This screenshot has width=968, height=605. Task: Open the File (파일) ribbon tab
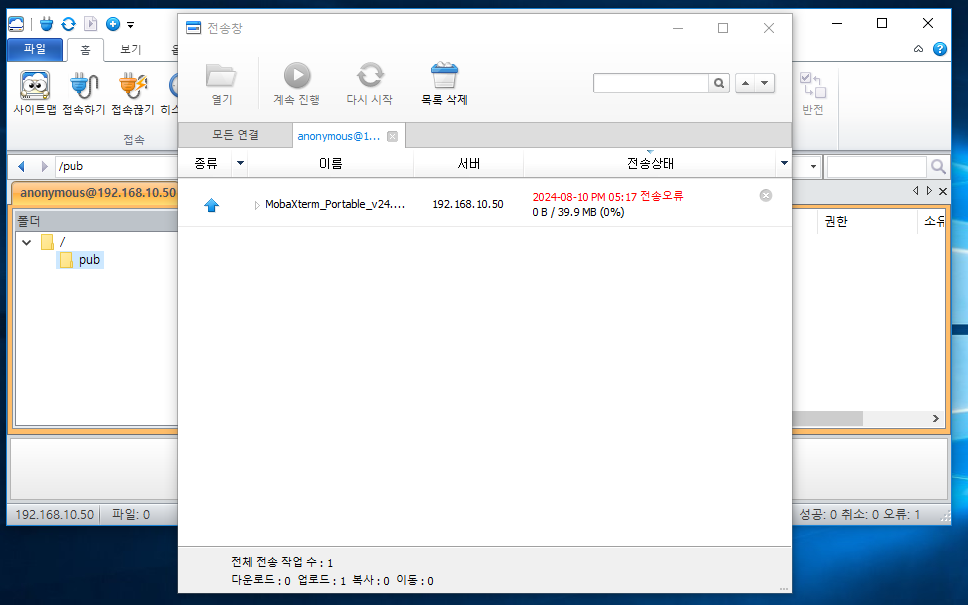coord(35,49)
